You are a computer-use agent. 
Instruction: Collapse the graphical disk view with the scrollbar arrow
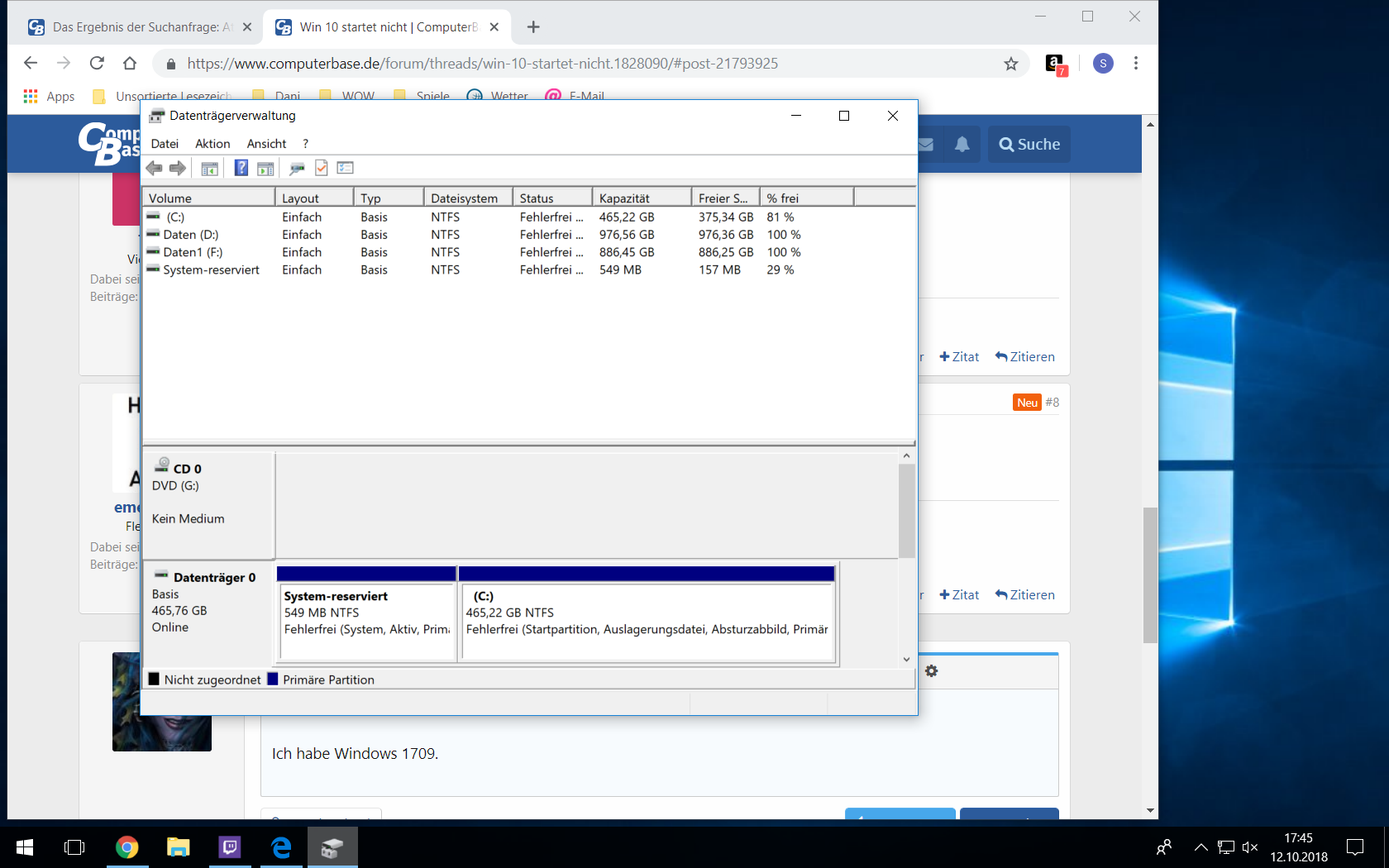pyautogui.click(x=906, y=455)
